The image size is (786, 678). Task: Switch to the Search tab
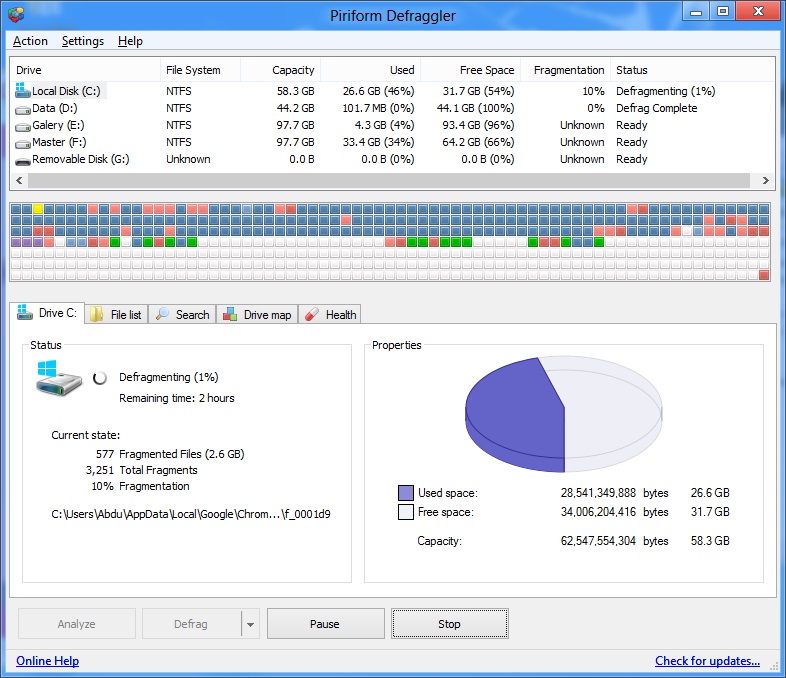(x=182, y=315)
